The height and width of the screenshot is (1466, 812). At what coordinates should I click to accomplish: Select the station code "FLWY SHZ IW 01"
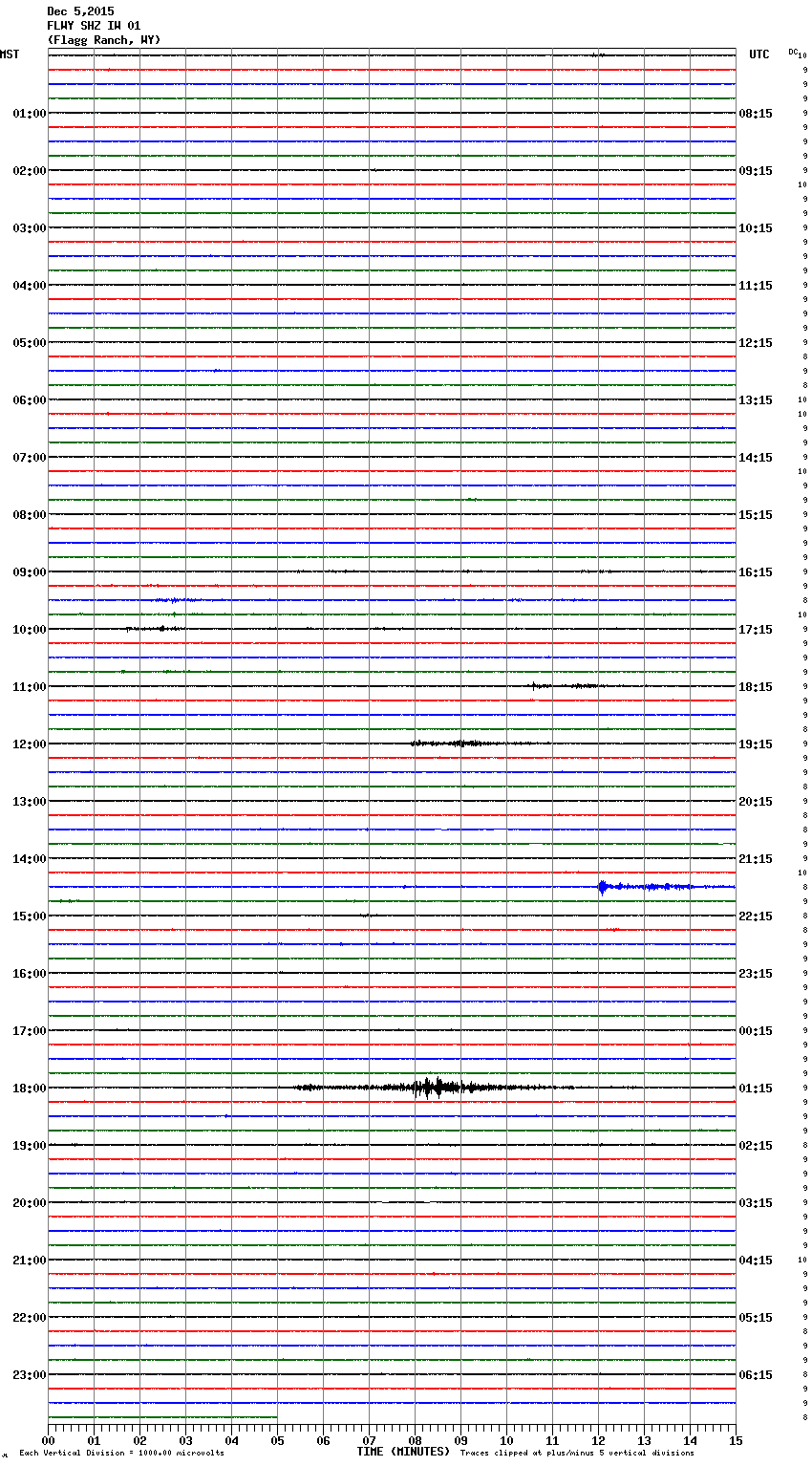pyautogui.click(x=94, y=26)
